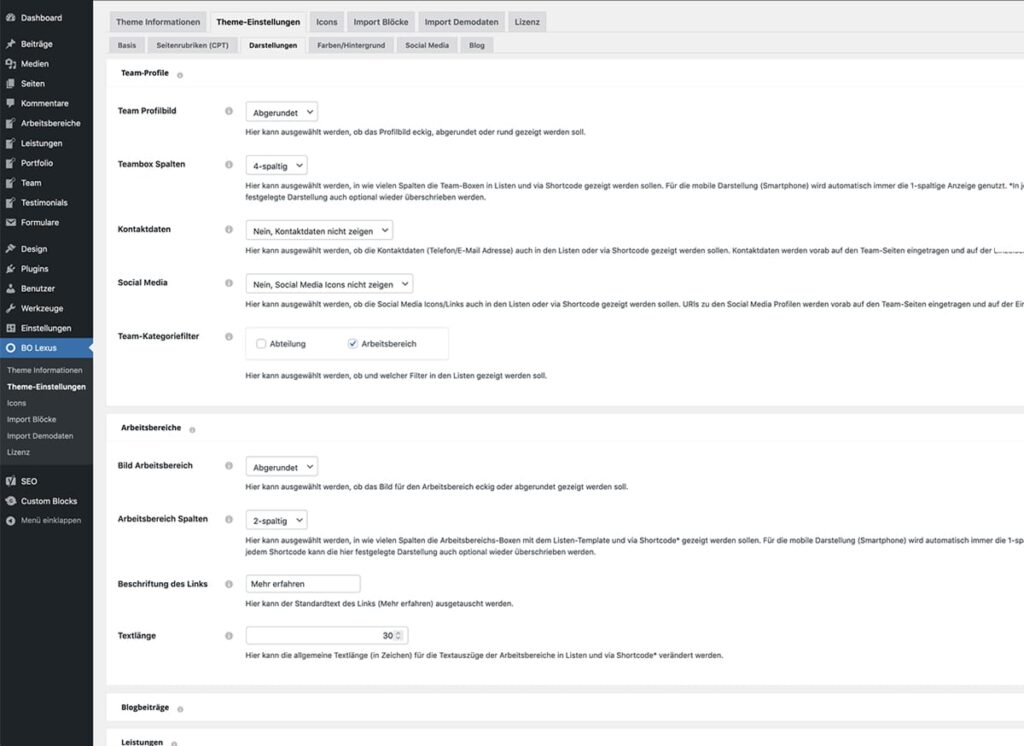
Task: Open Beiträge via its pin icon
Action: [x=10, y=44]
